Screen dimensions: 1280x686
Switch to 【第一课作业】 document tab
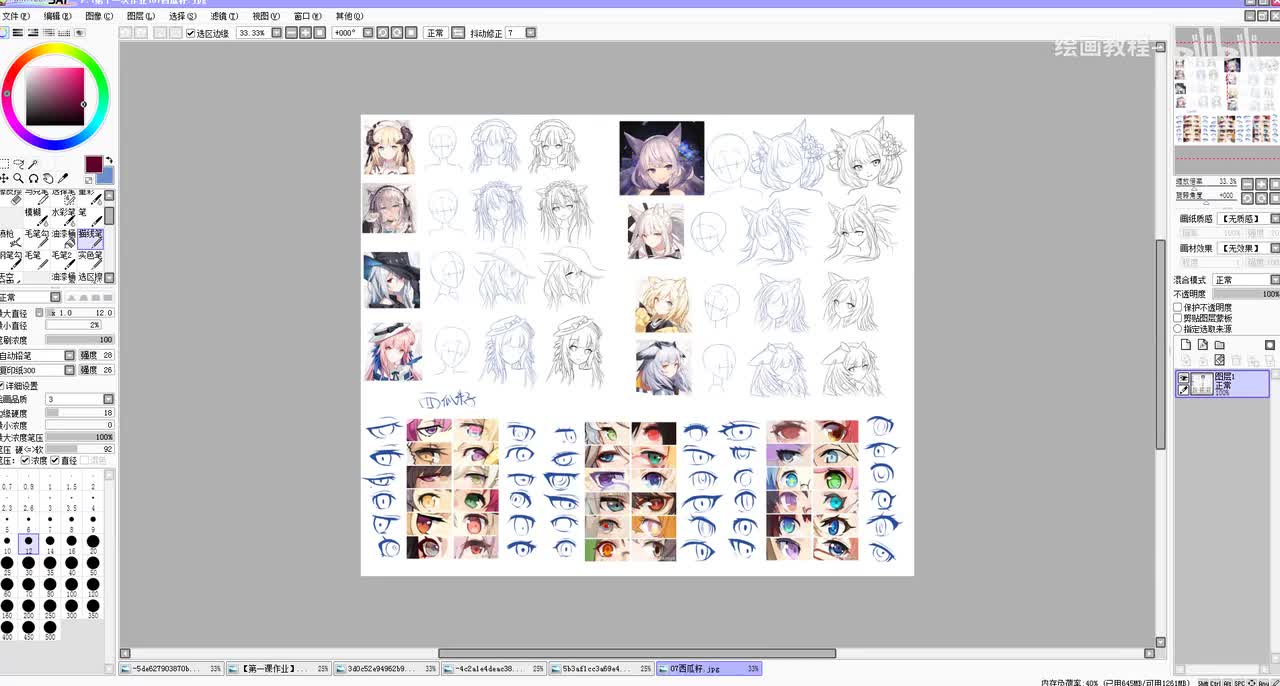[278, 669]
